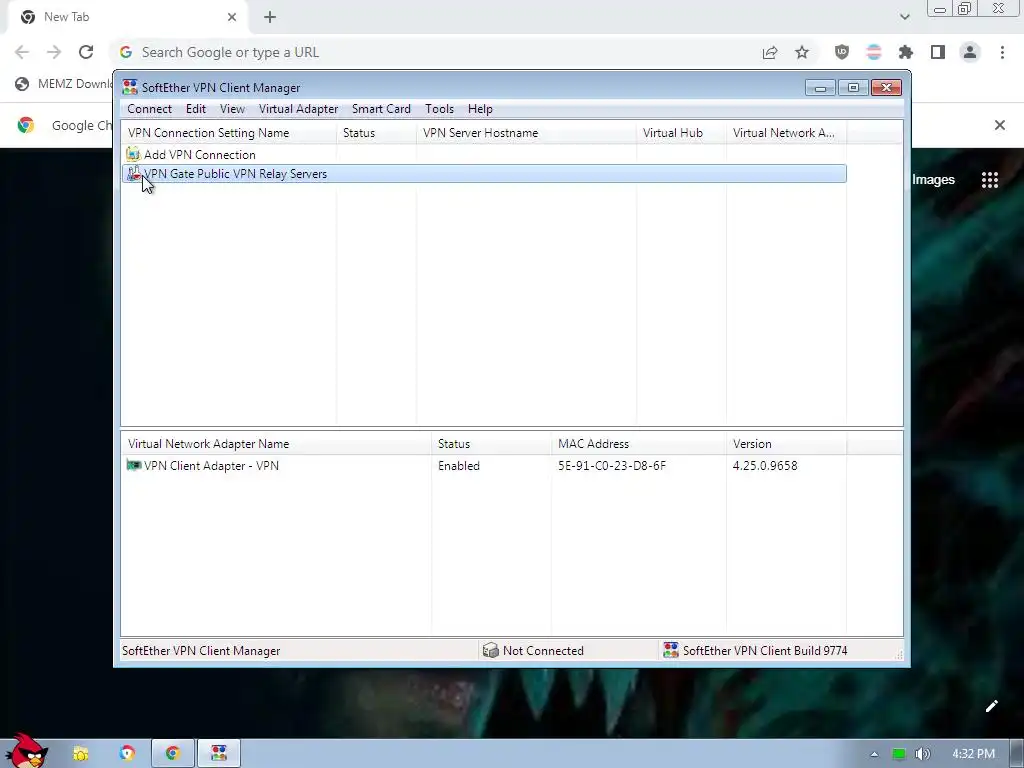Click the VPN Client Adapter network card icon
Viewport: 1024px width, 768px height.
tap(133, 465)
